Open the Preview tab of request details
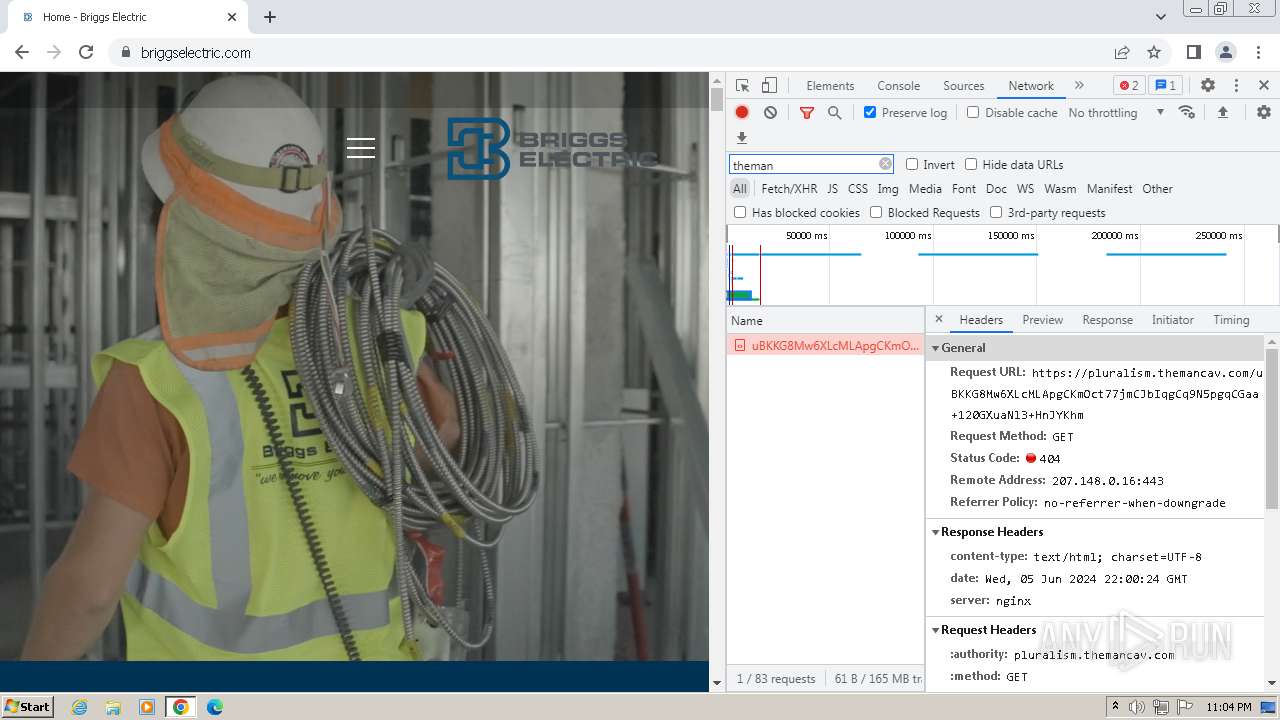Image resolution: width=1280 pixels, height=720 pixels. (1042, 320)
